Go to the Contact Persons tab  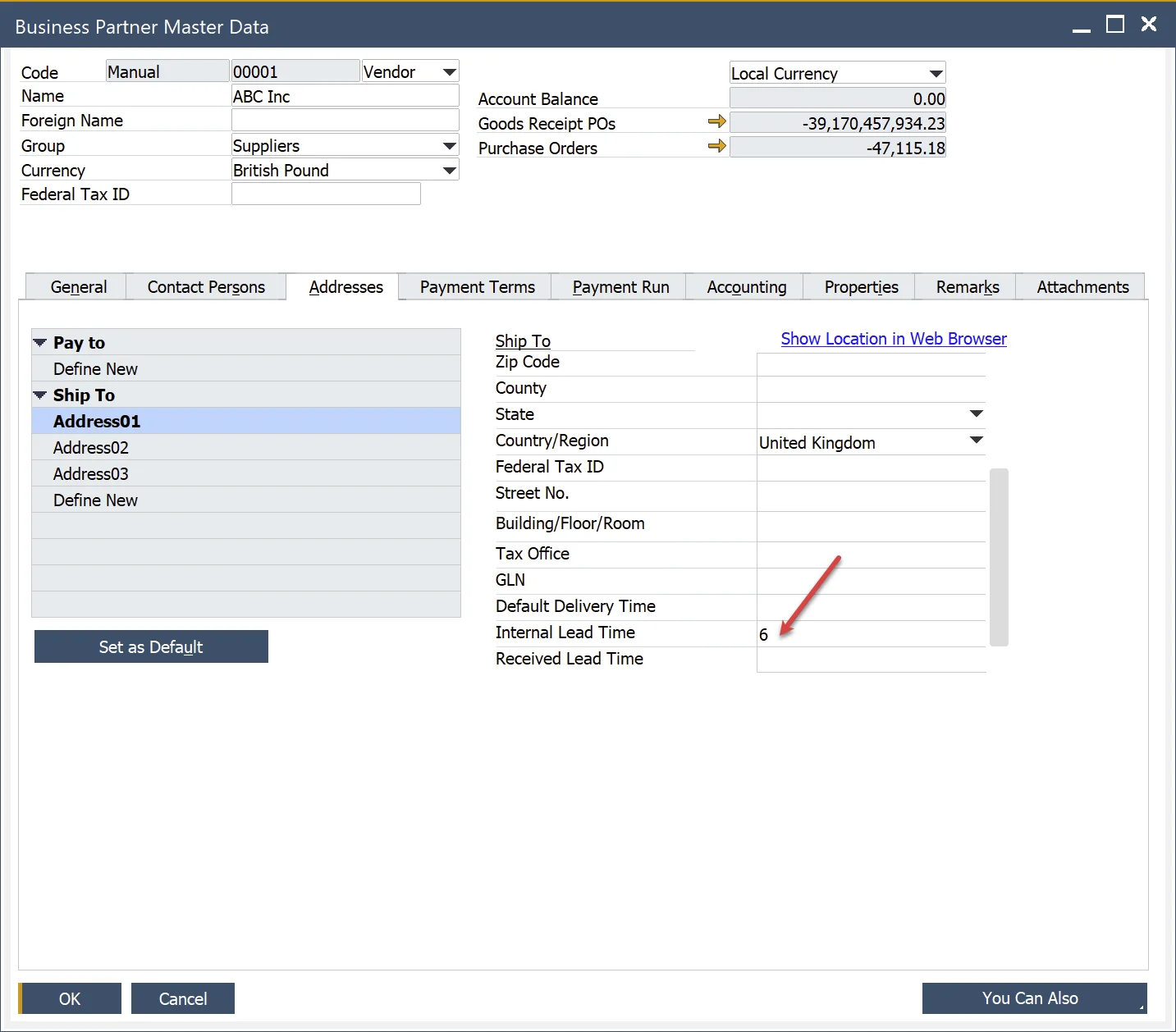coord(206,287)
